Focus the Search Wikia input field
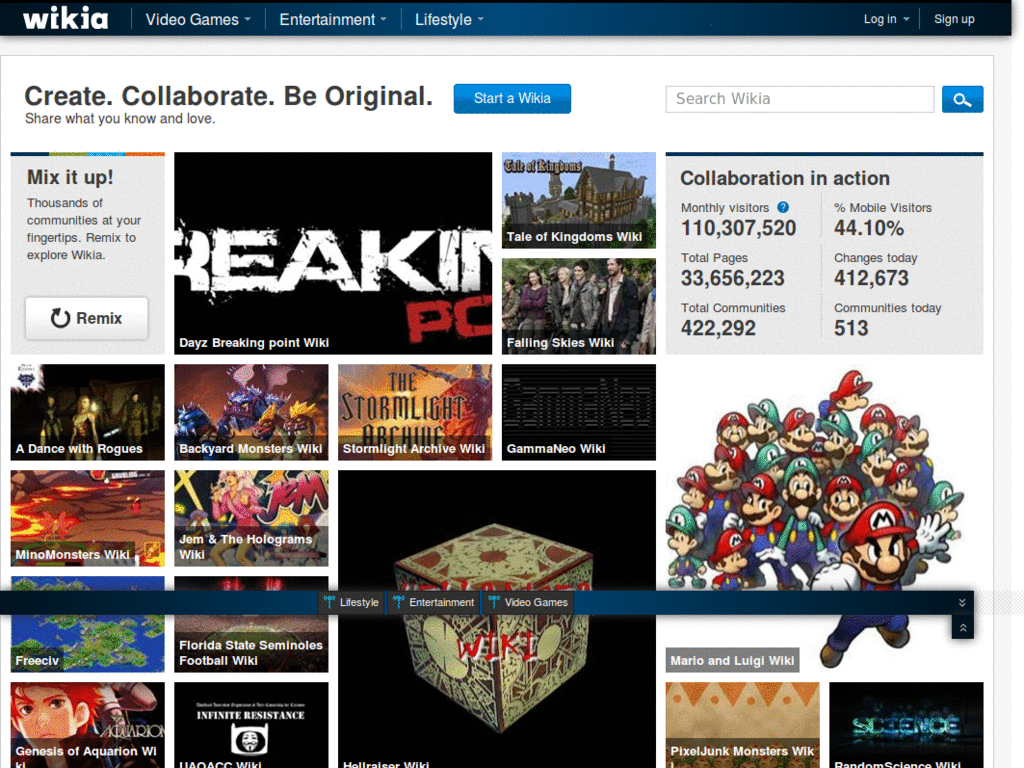The image size is (1024, 768). [799, 99]
